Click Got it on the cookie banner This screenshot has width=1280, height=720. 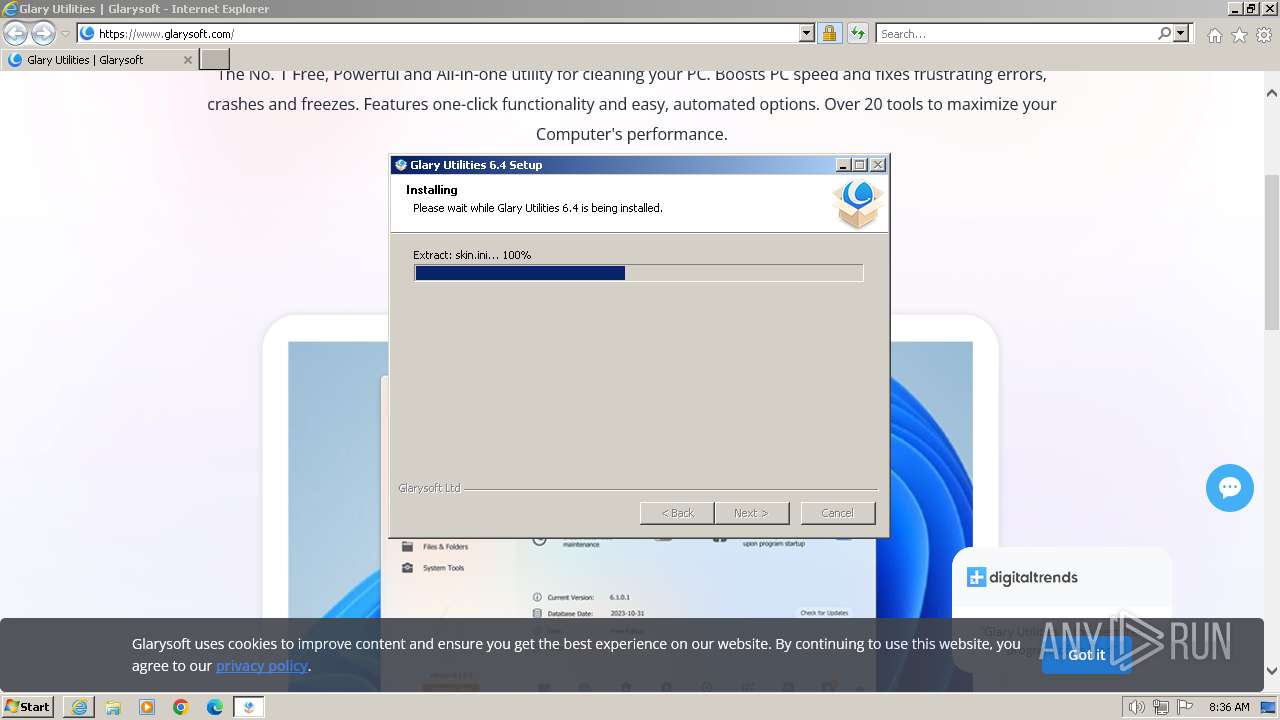pos(1087,655)
